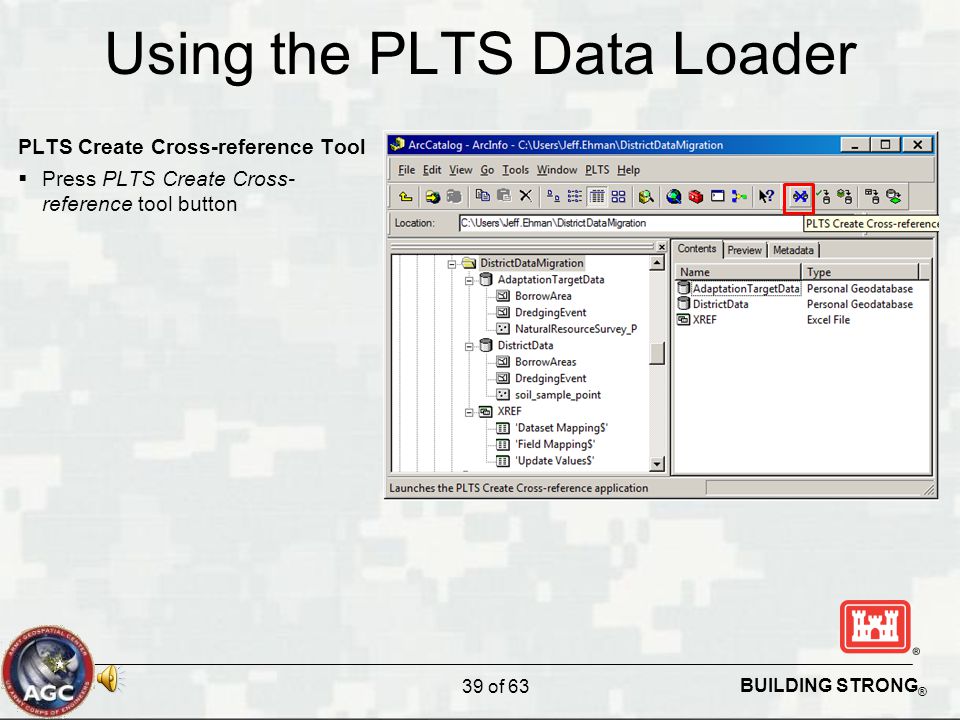This screenshot has height=720, width=960.
Task: Select DredgingEvent under AdaptationTargetData
Action: pos(550,313)
